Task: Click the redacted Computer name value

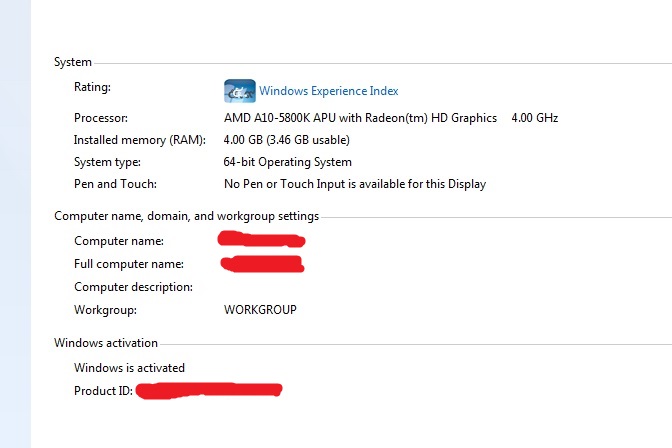Action: coord(262,240)
